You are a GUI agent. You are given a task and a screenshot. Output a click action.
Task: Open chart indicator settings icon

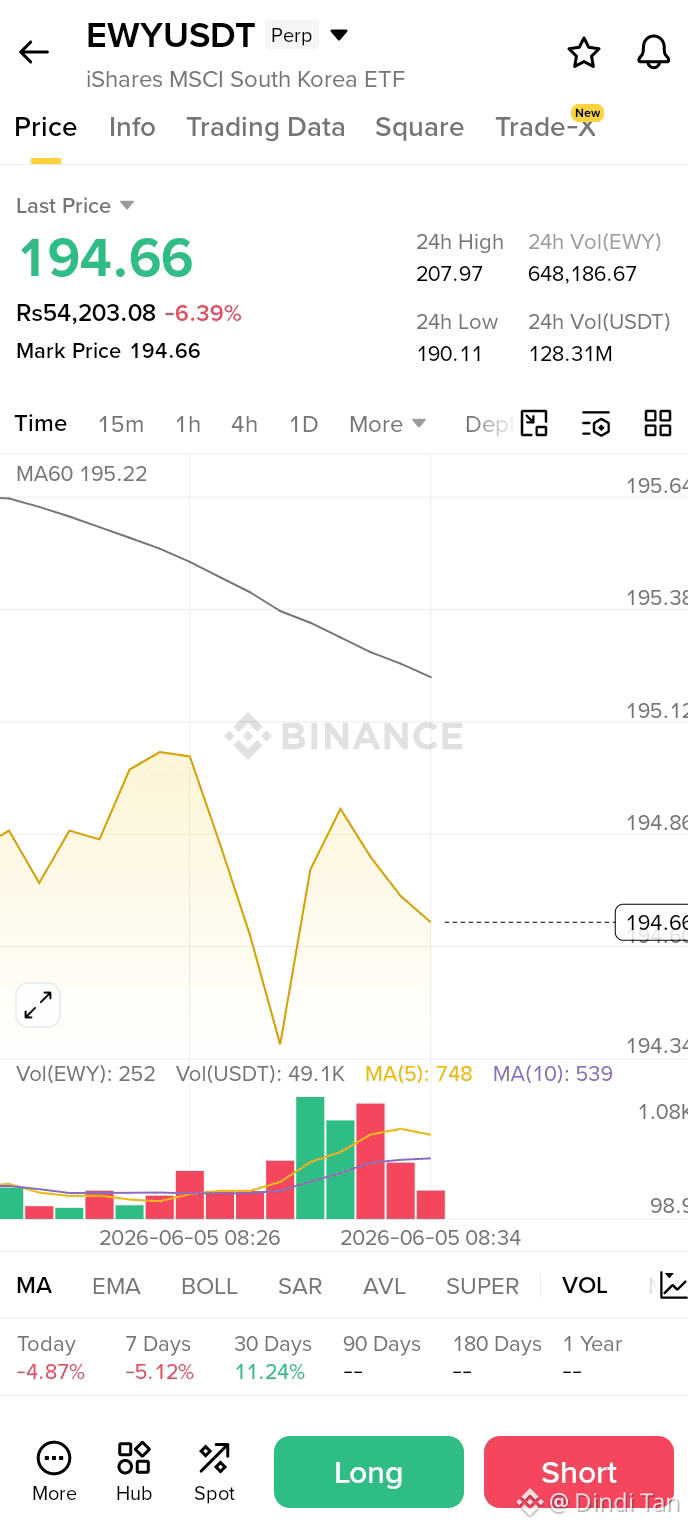(596, 423)
